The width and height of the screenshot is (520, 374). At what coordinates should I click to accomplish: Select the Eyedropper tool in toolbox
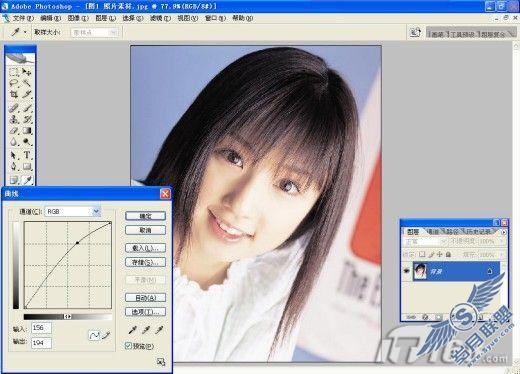tap(27, 180)
